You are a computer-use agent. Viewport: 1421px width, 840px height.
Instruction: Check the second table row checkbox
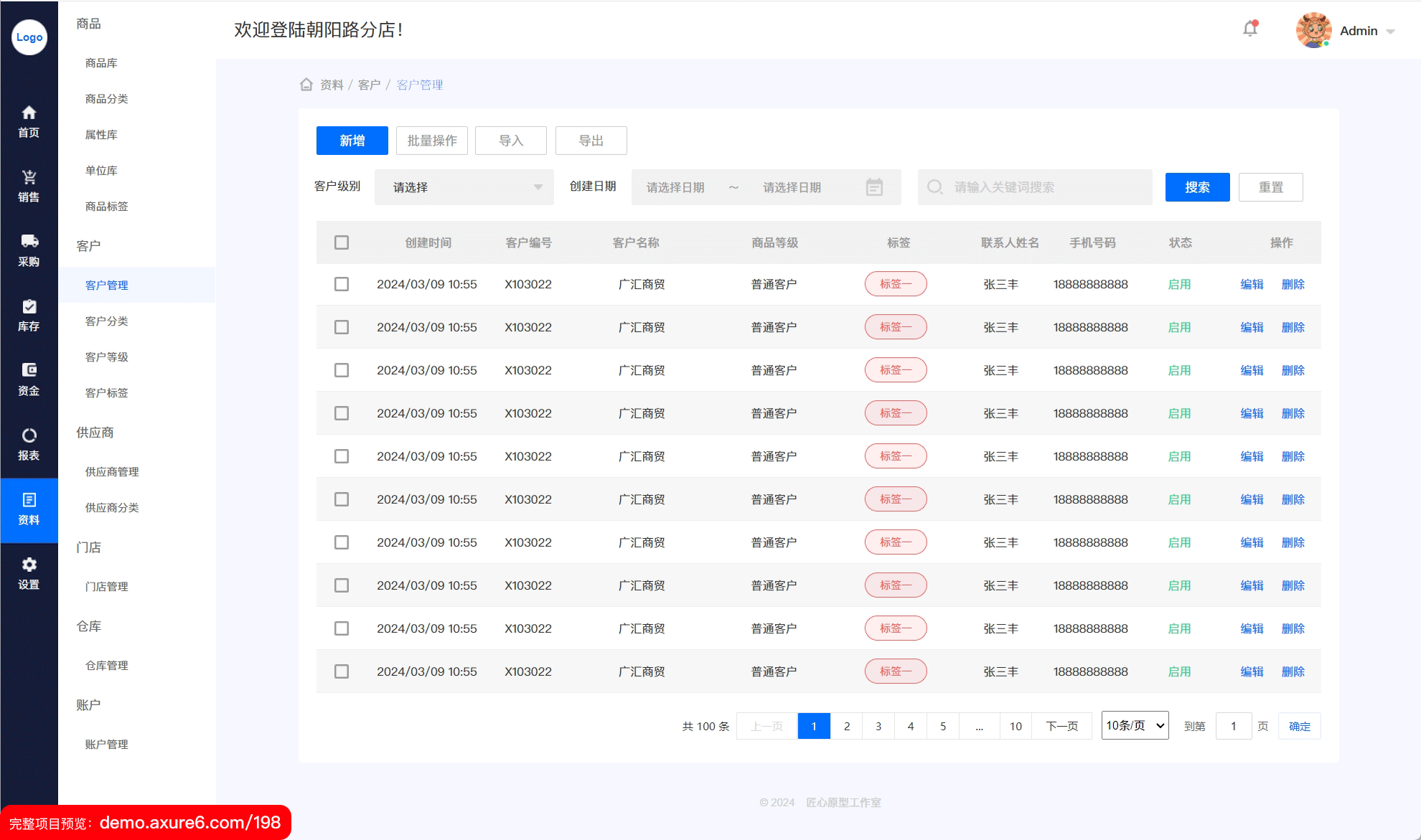click(x=342, y=327)
